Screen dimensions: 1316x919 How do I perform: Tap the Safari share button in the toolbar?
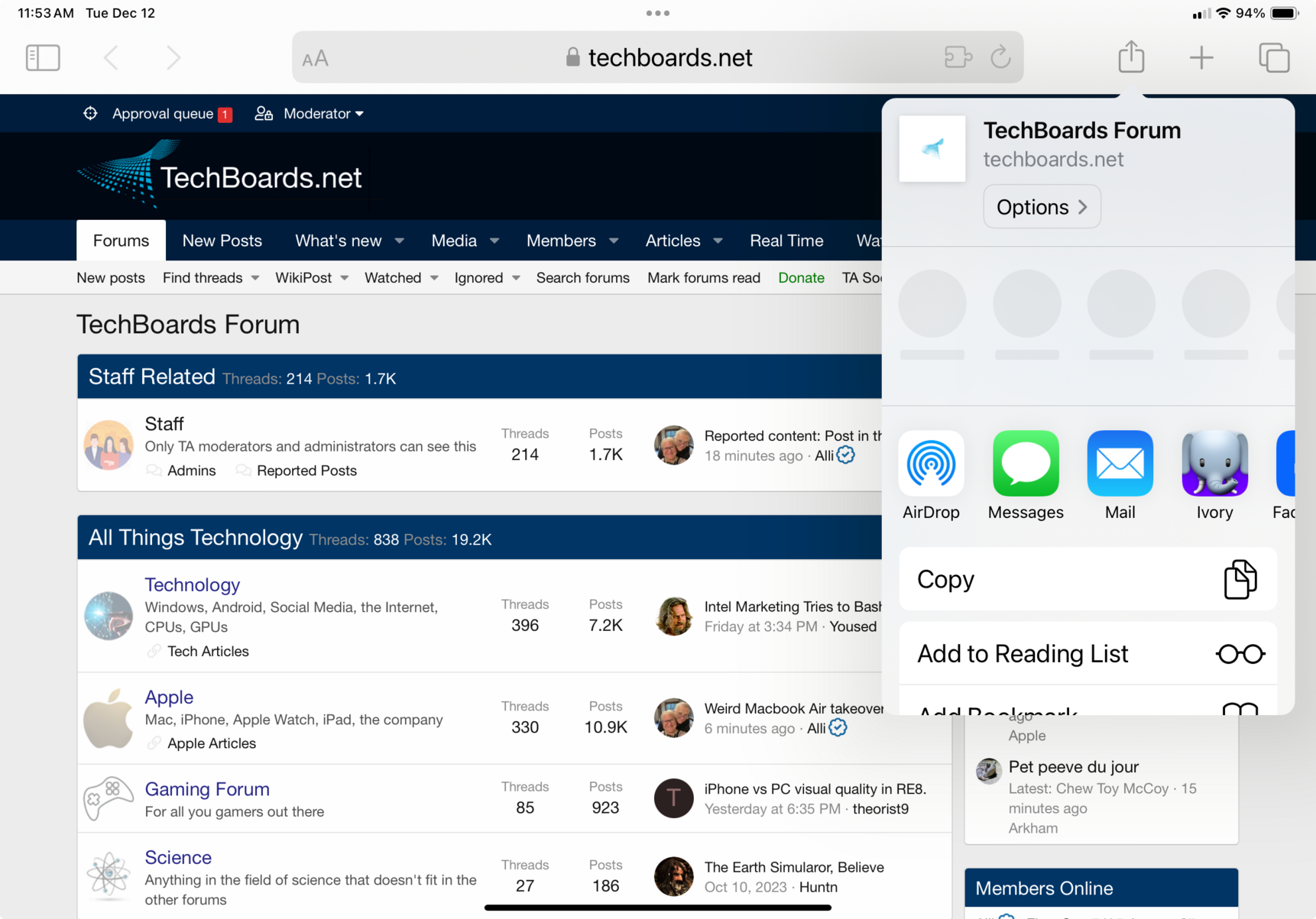(x=1130, y=58)
